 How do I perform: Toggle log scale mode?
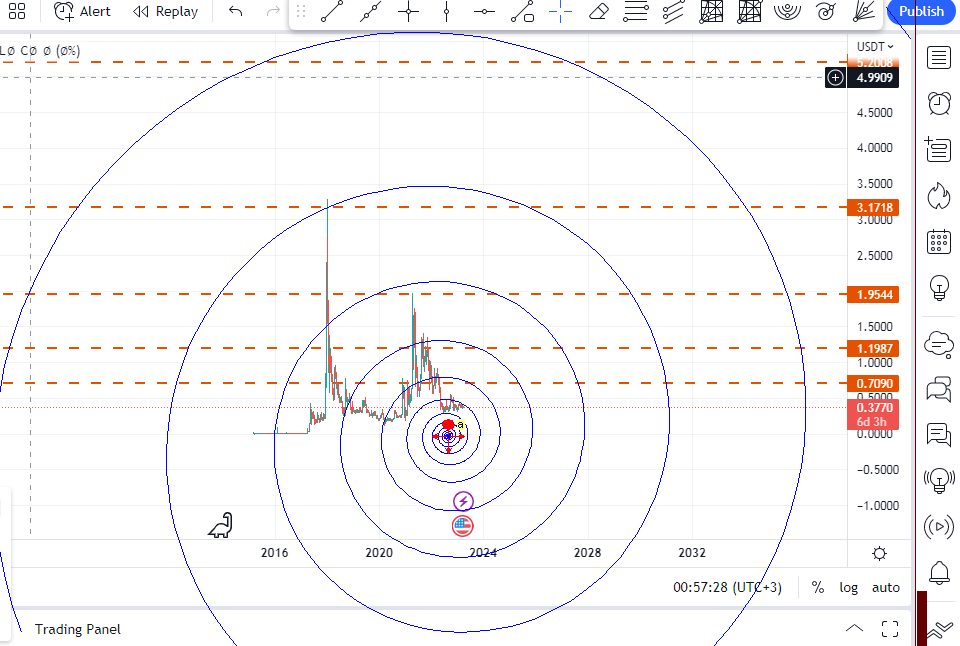(x=848, y=587)
